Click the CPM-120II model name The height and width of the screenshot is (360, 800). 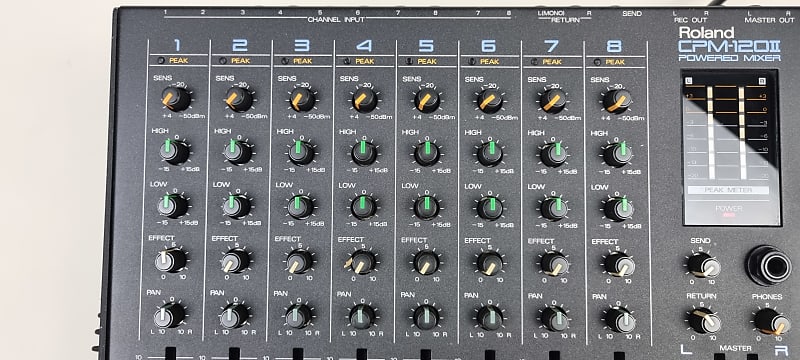[x=729, y=46]
